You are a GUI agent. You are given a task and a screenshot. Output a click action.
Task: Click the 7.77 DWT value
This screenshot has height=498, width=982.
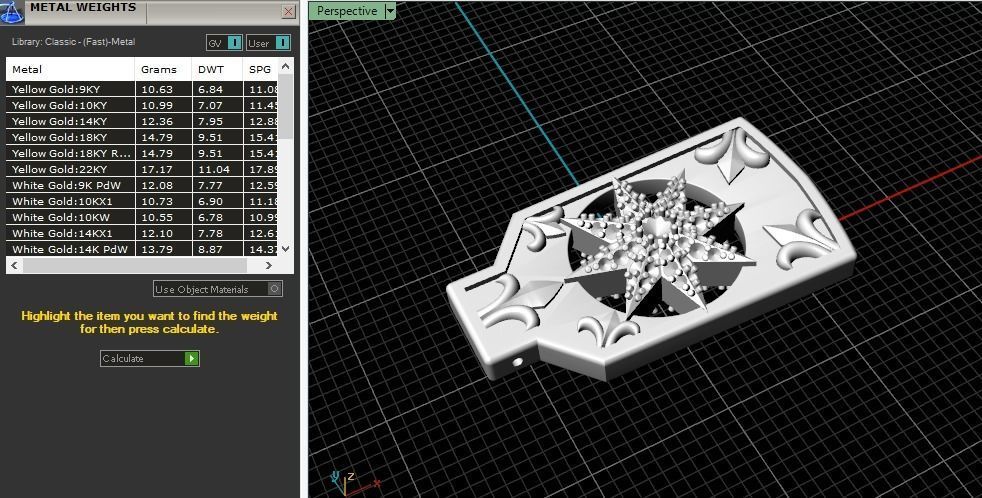(x=210, y=185)
